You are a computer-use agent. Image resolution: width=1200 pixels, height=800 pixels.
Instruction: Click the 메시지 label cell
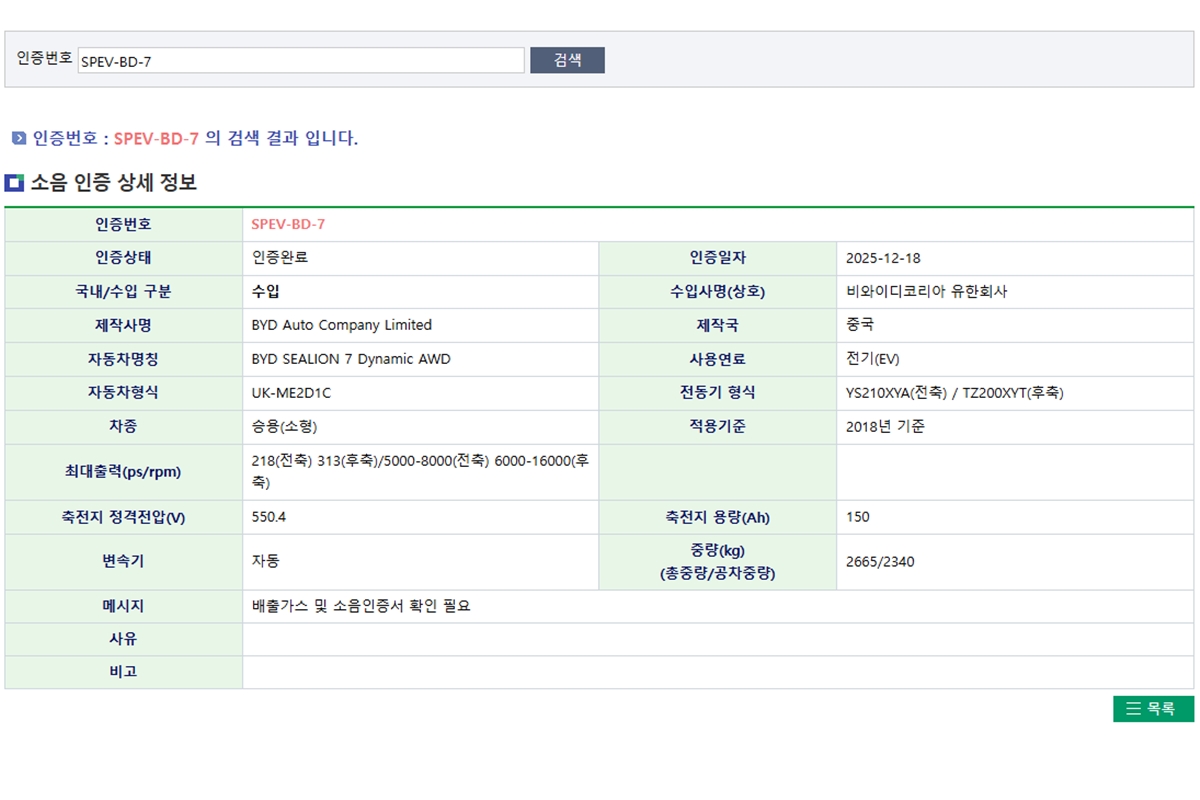click(123, 606)
